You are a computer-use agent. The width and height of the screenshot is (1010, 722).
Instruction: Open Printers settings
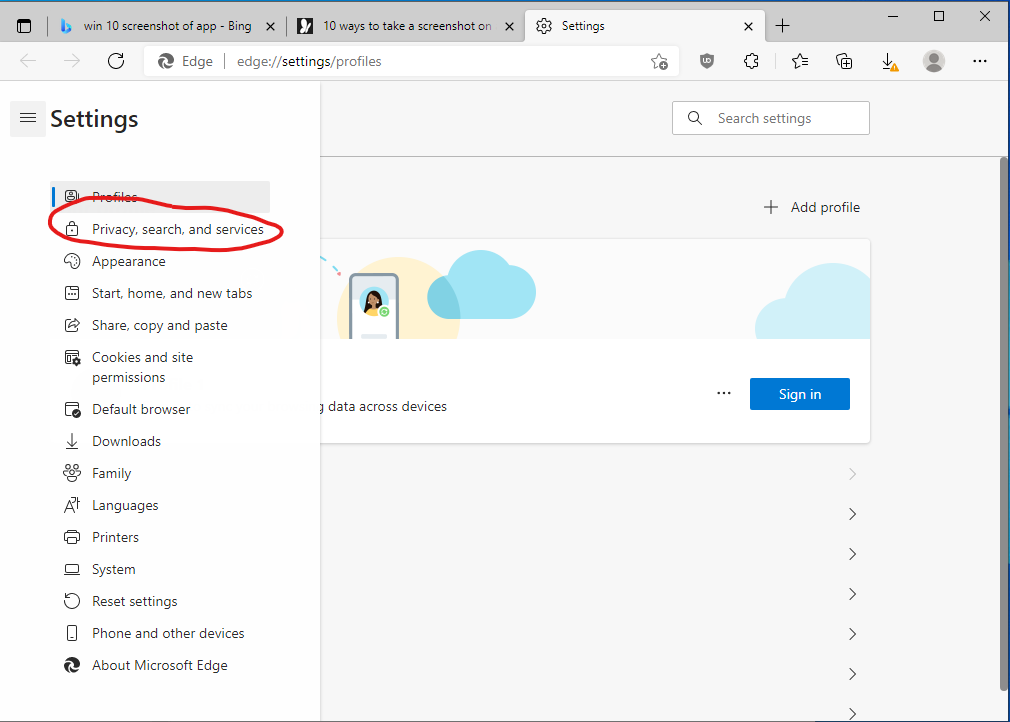point(160,537)
